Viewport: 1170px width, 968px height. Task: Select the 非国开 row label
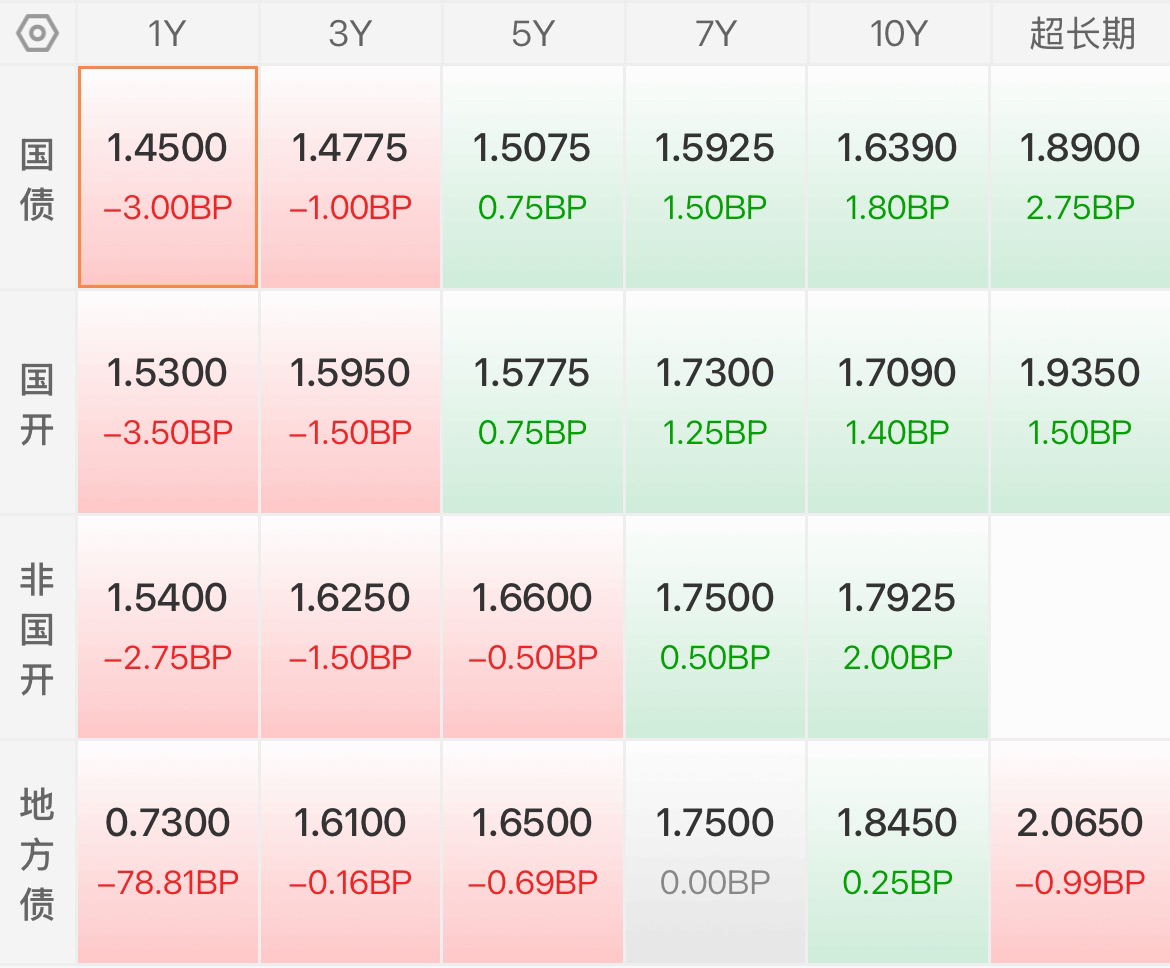(37, 629)
